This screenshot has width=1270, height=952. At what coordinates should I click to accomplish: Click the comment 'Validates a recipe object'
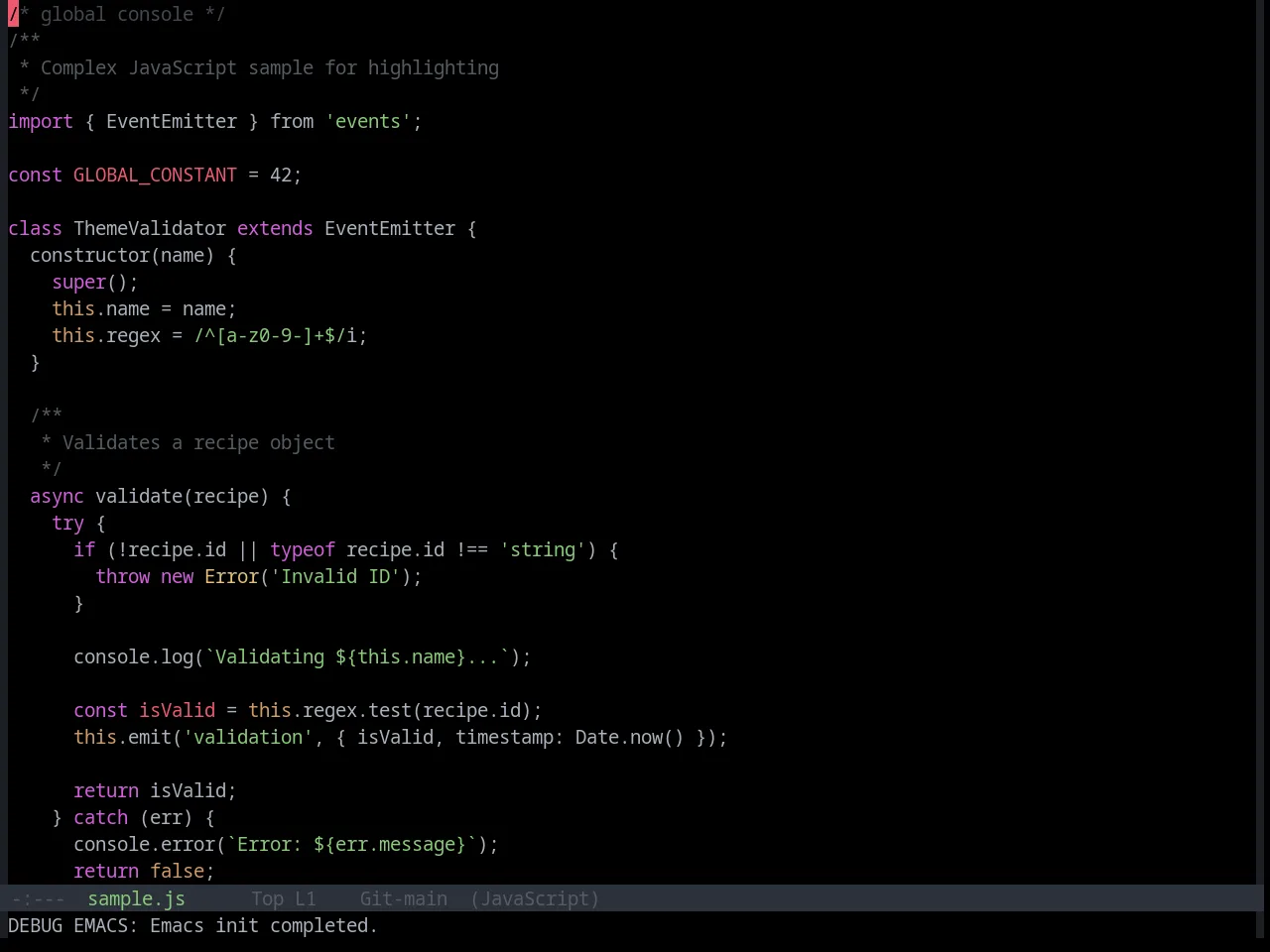tap(198, 442)
